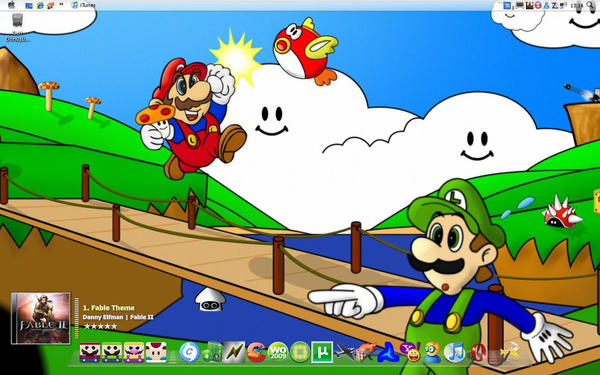
Task: Click the monitor tray icon
Action: pos(520,5)
